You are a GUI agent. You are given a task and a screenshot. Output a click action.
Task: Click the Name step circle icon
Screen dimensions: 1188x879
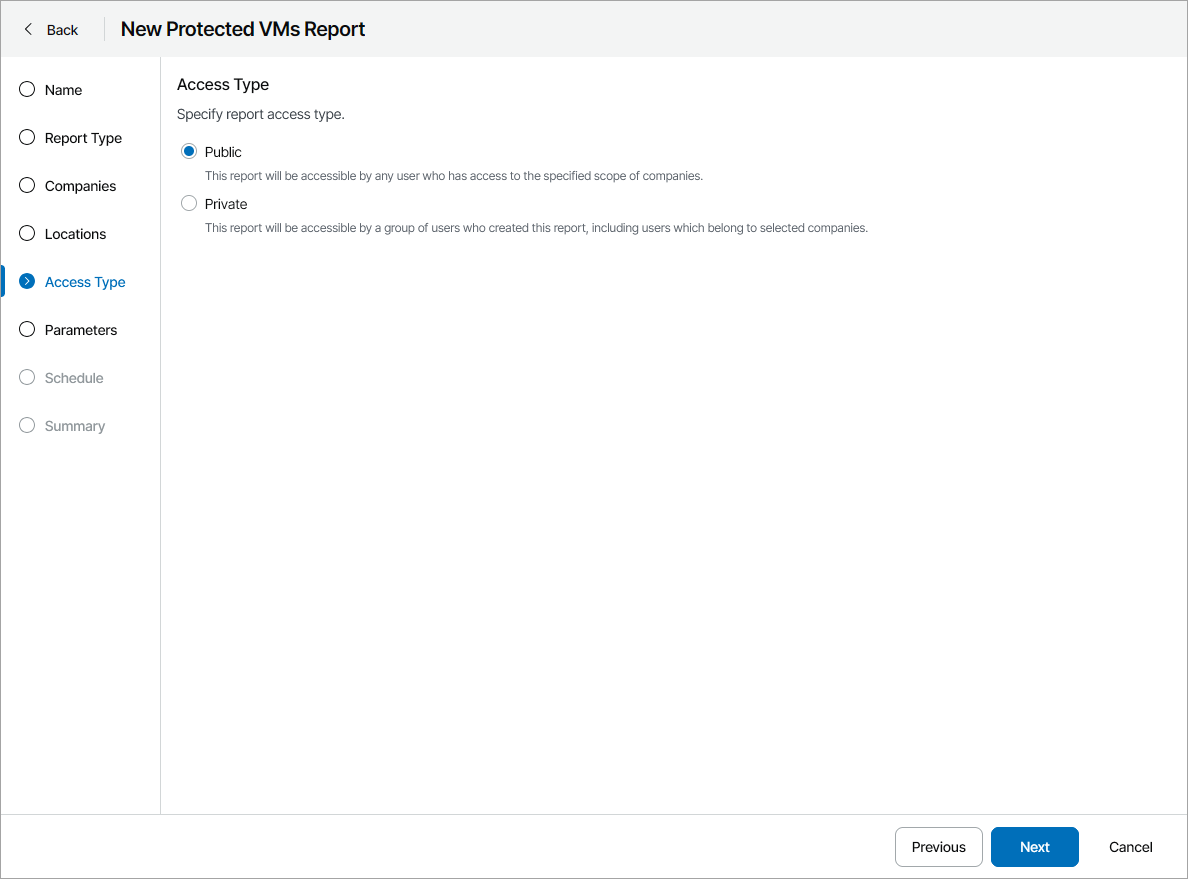(x=27, y=90)
